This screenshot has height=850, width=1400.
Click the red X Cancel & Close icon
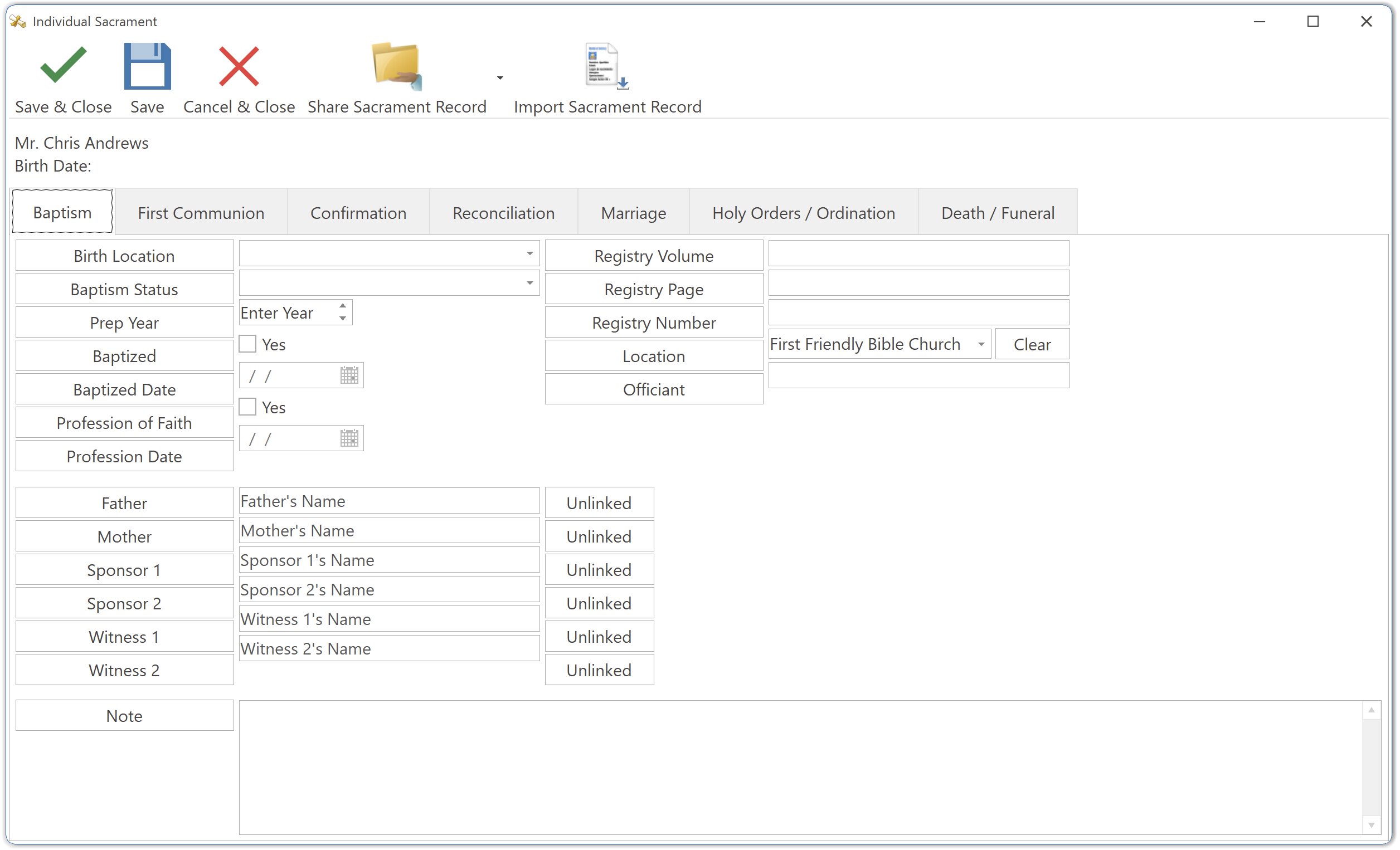[x=239, y=66]
